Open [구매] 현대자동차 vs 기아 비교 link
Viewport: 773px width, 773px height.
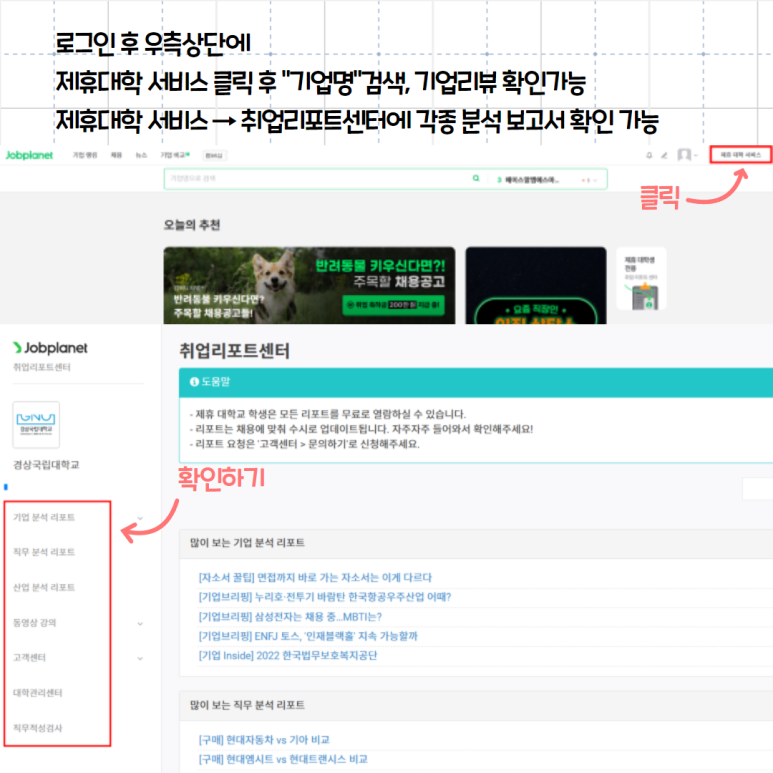click(264, 739)
